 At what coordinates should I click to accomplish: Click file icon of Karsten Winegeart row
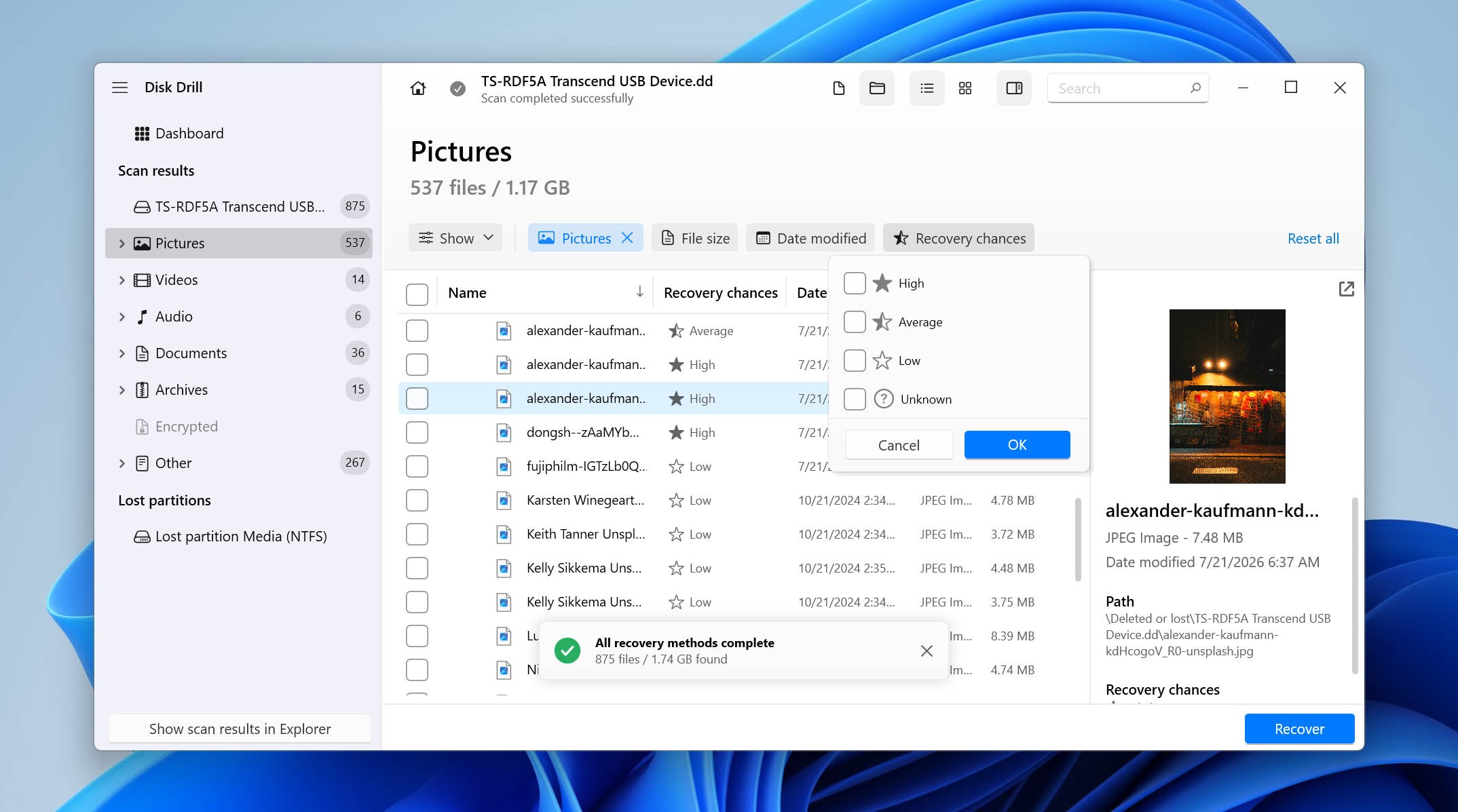point(504,501)
